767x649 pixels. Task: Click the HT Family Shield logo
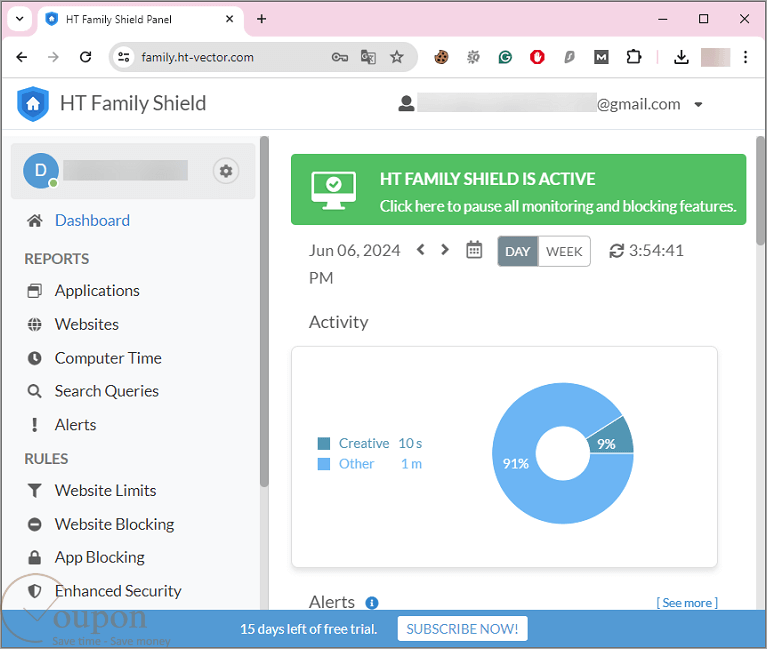pyautogui.click(x=33, y=104)
